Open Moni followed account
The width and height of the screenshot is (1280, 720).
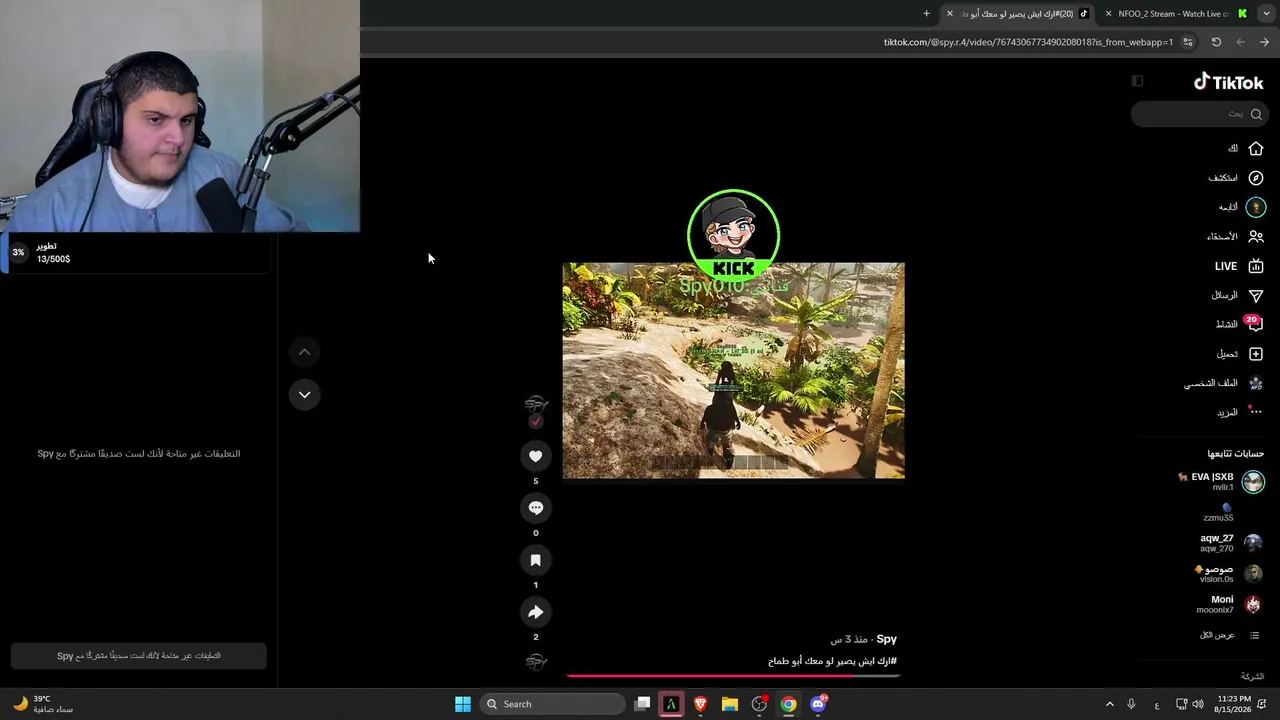pos(1231,604)
